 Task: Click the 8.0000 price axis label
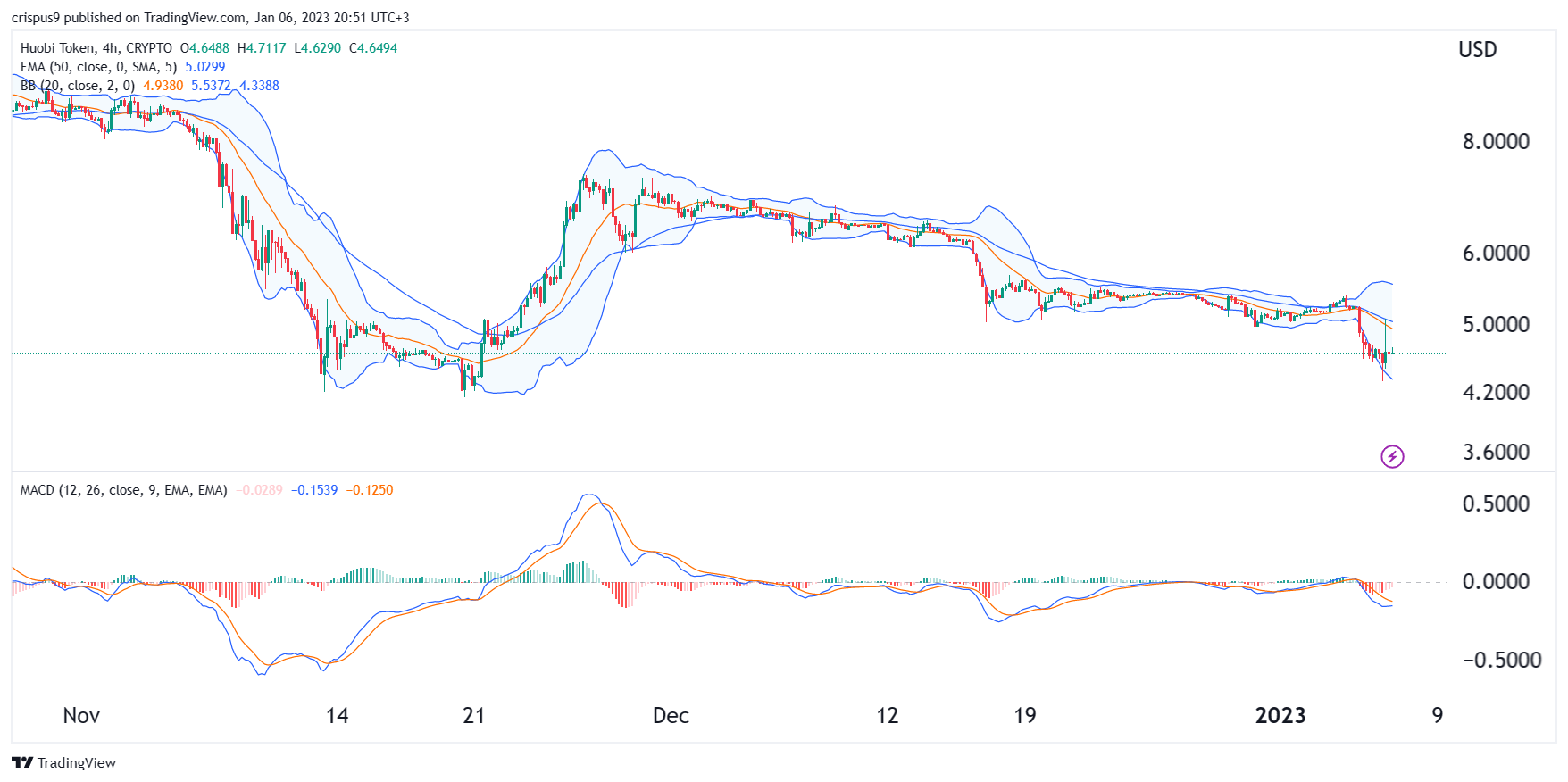click(1496, 141)
